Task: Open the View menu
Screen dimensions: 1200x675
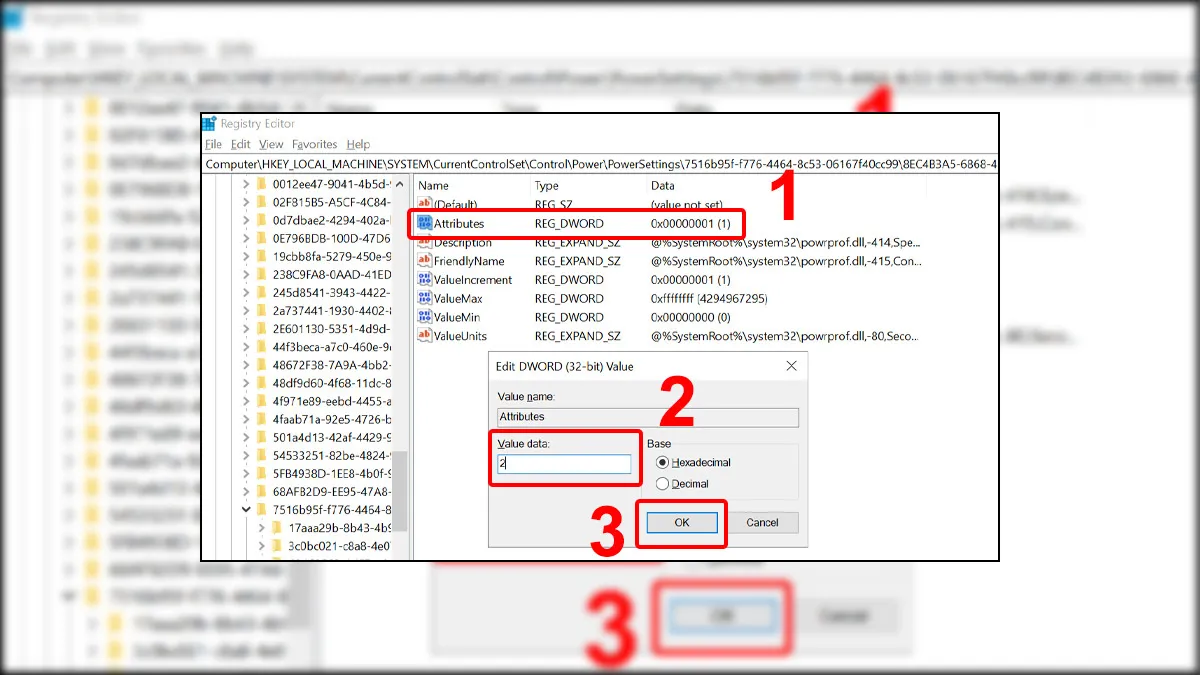Action: point(270,144)
